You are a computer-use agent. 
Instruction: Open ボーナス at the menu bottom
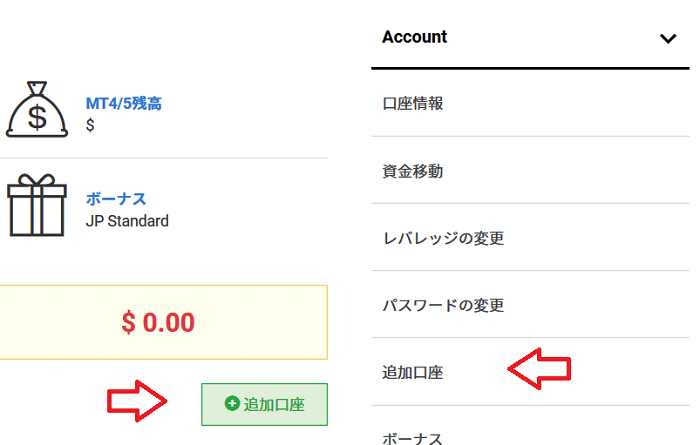(413, 437)
